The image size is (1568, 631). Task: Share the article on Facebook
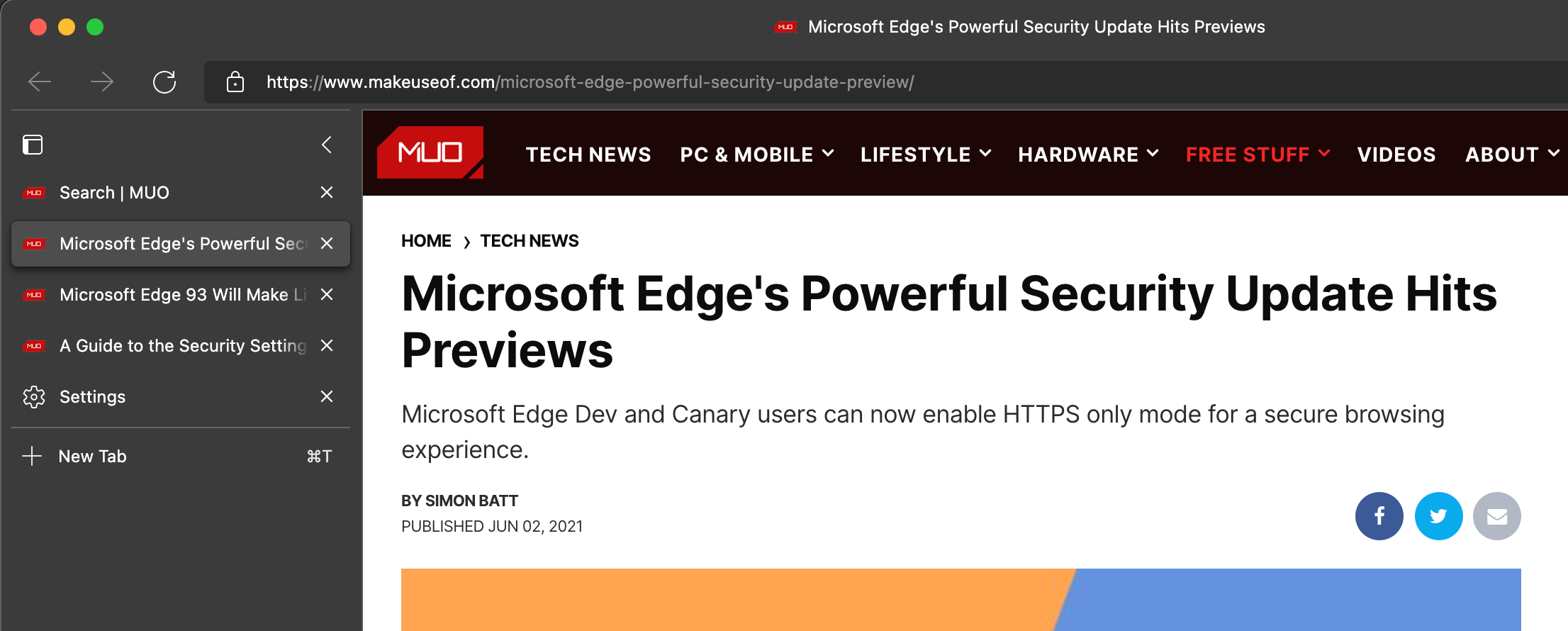pyautogui.click(x=1379, y=516)
